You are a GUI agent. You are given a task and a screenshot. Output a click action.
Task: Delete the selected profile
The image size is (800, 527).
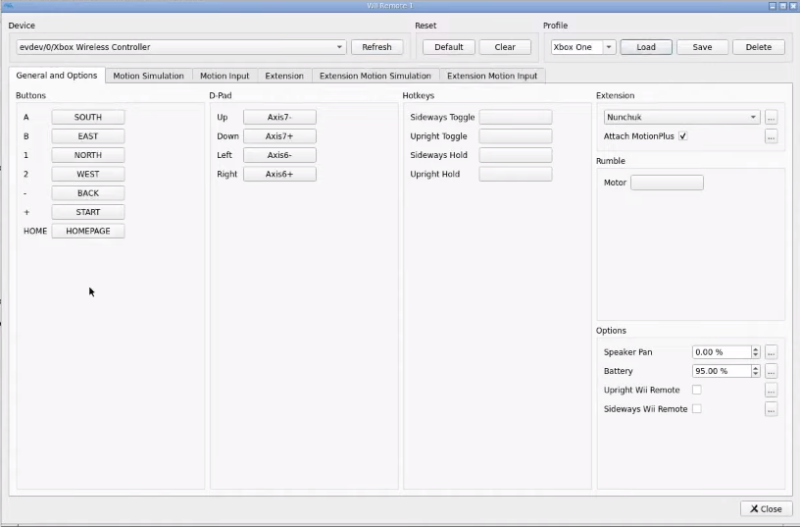(x=759, y=47)
